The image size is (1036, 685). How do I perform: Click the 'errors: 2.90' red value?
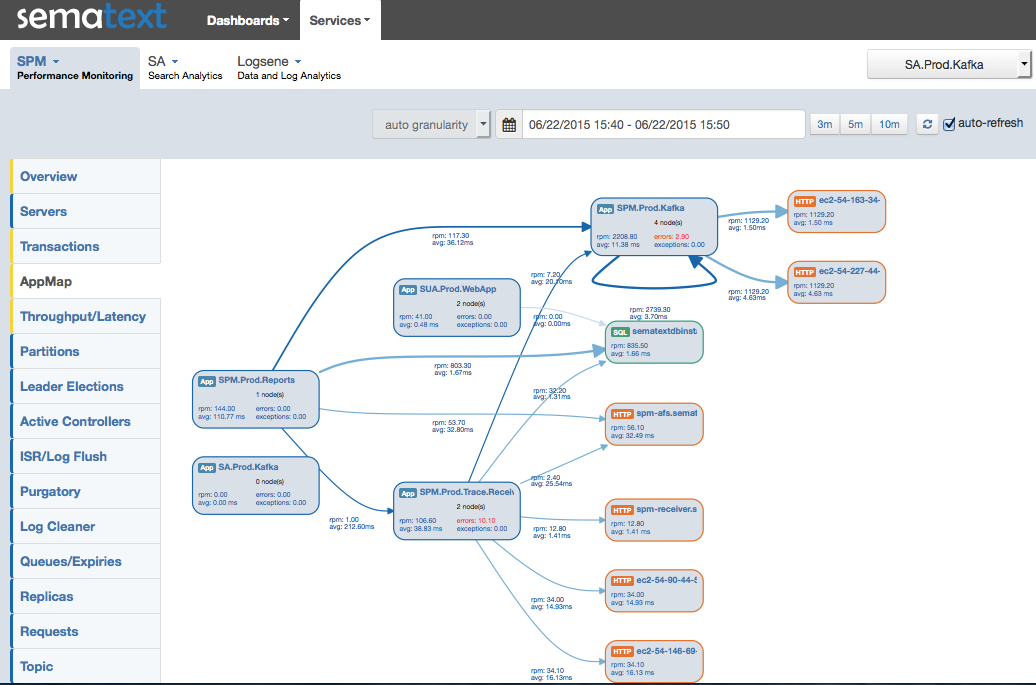(x=671, y=236)
